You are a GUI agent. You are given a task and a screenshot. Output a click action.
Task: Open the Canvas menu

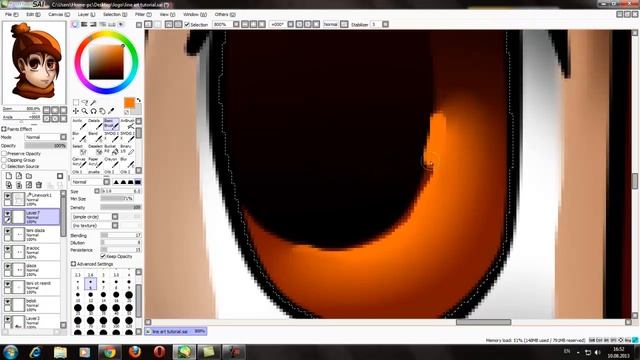click(x=59, y=14)
